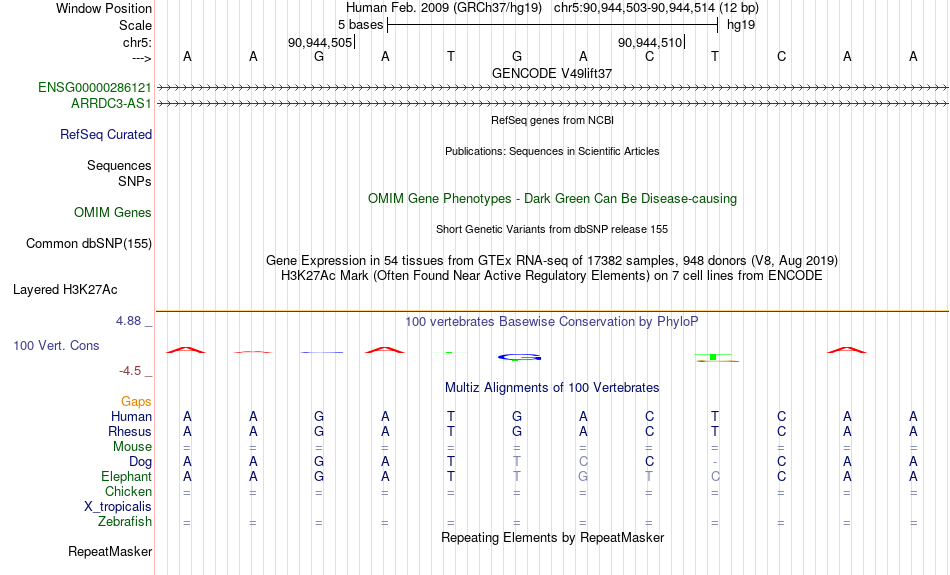Click the 100 Vert. Cons track label

pos(56,345)
